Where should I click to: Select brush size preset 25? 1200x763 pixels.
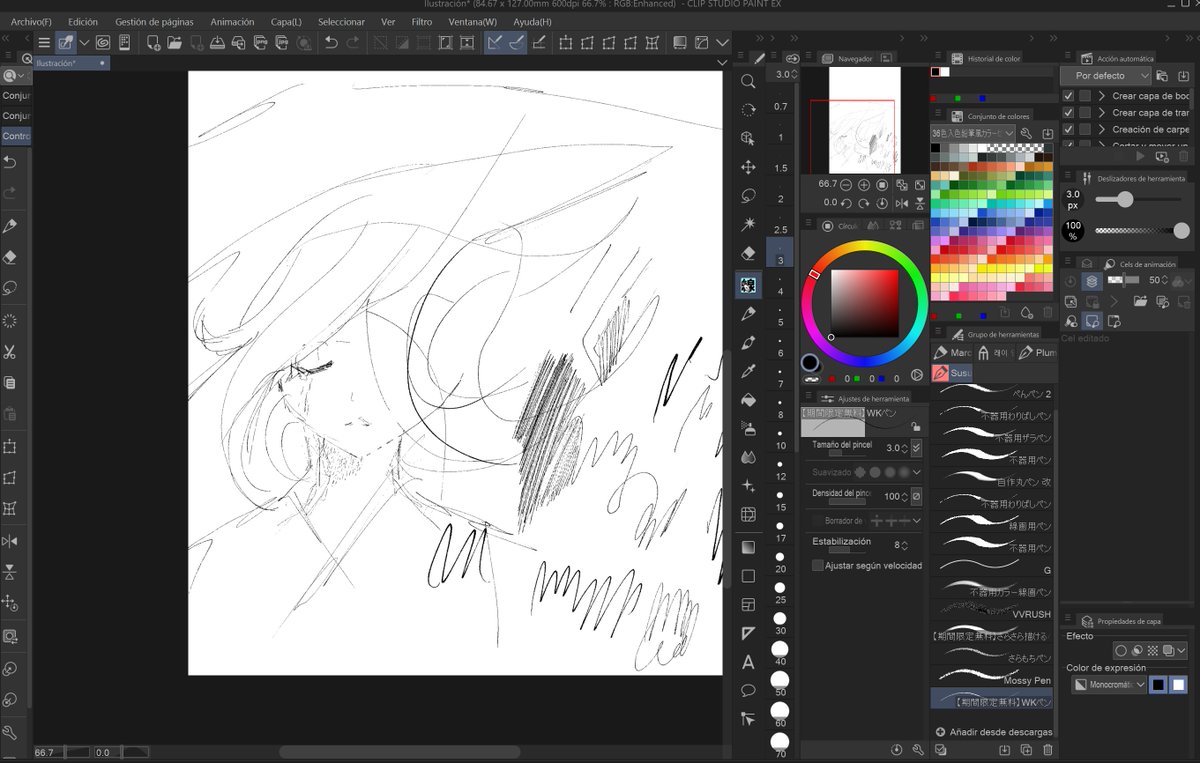point(780,592)
